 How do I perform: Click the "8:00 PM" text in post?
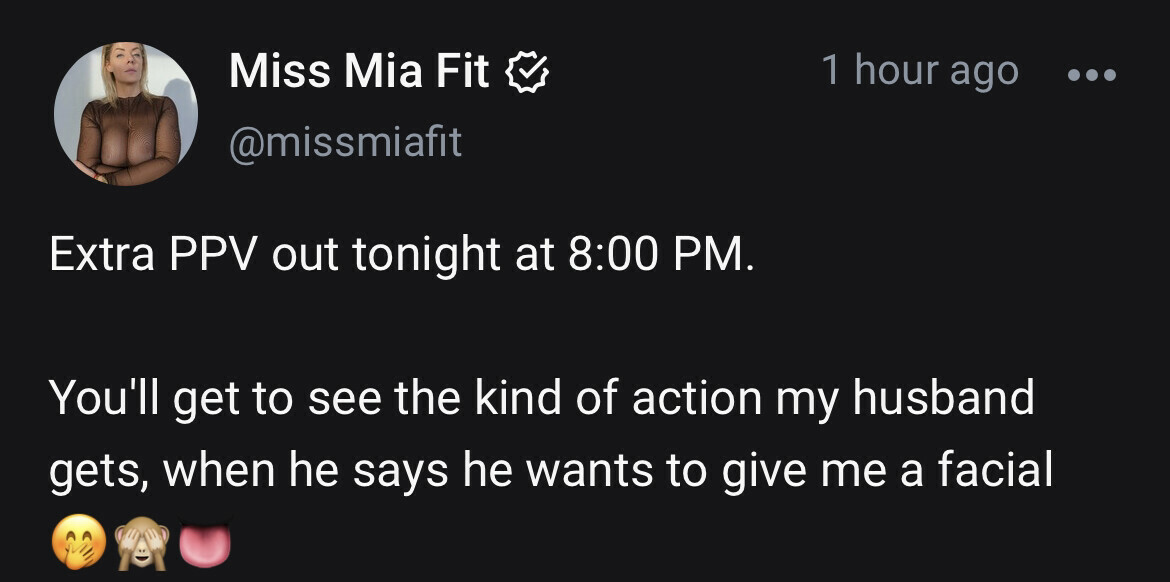[x=655, y=257]
